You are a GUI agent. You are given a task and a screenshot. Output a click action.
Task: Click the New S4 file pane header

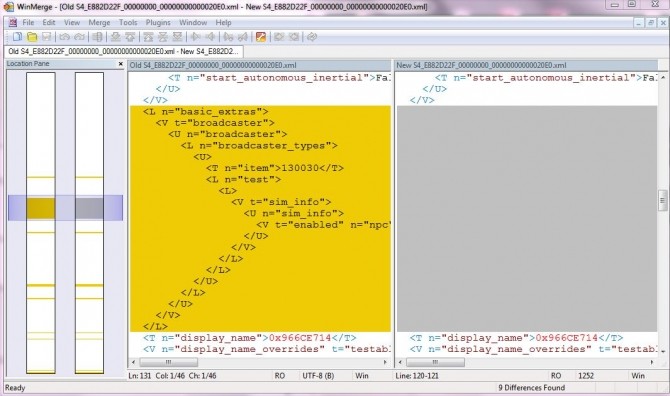[x=526, y=65]
